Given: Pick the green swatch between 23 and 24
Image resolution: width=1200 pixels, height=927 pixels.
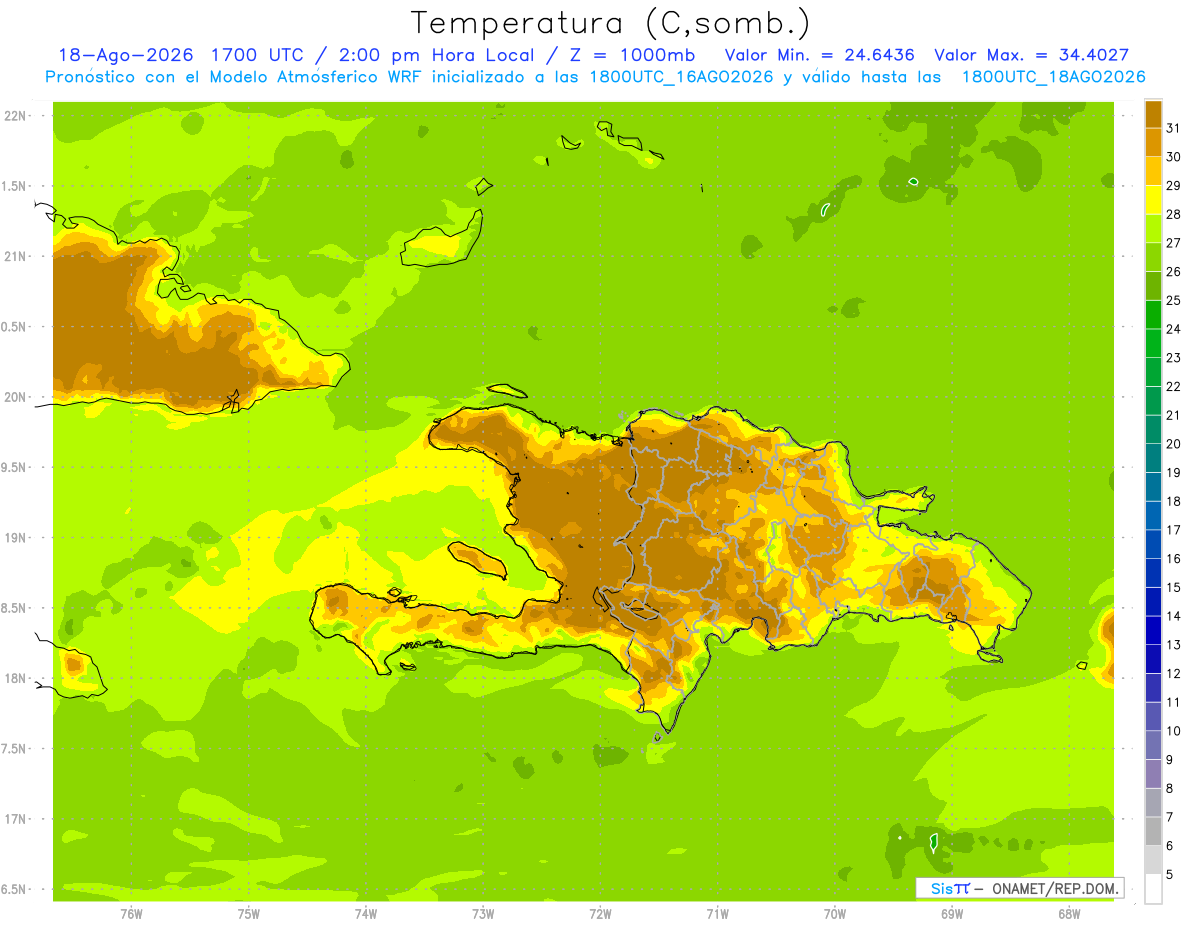Looking at the screenshot, I should (x=1153, y=343).
